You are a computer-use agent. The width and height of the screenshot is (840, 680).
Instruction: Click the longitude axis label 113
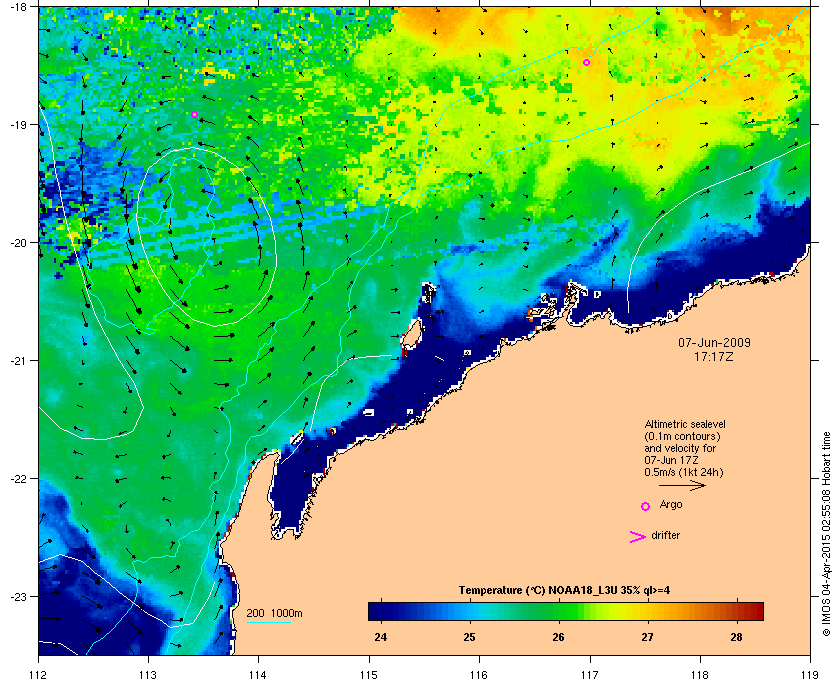tap(148, 674)
